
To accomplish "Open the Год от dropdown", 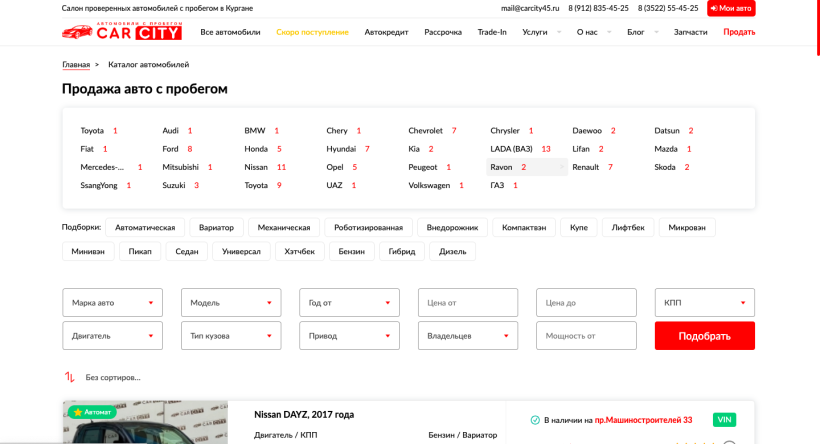I will point(349,302).
